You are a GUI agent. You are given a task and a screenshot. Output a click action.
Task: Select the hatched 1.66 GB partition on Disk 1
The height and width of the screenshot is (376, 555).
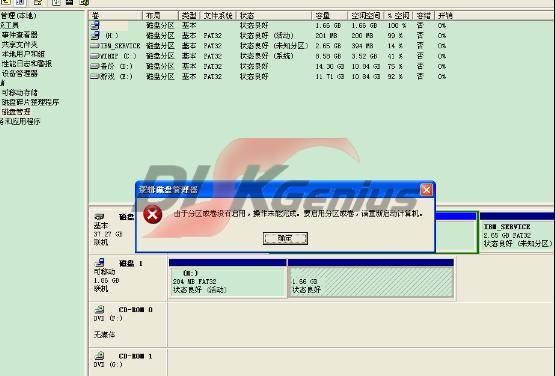pos(371,281)
